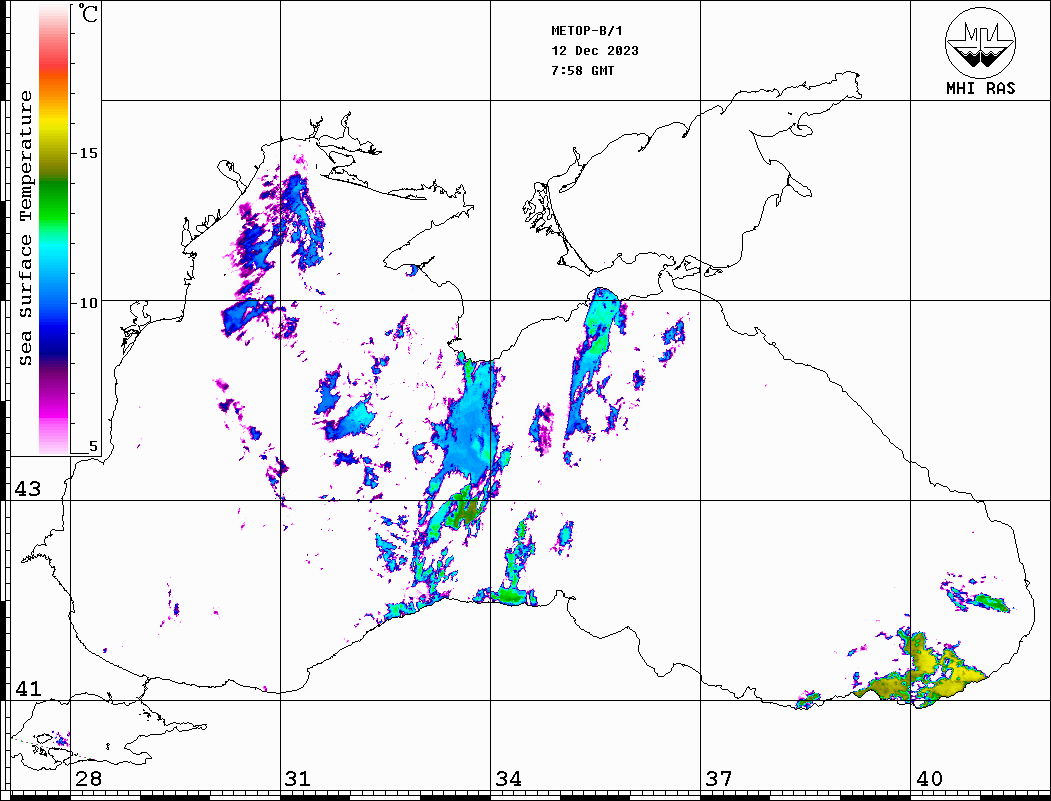Click longitude label 40

(929, 779)
